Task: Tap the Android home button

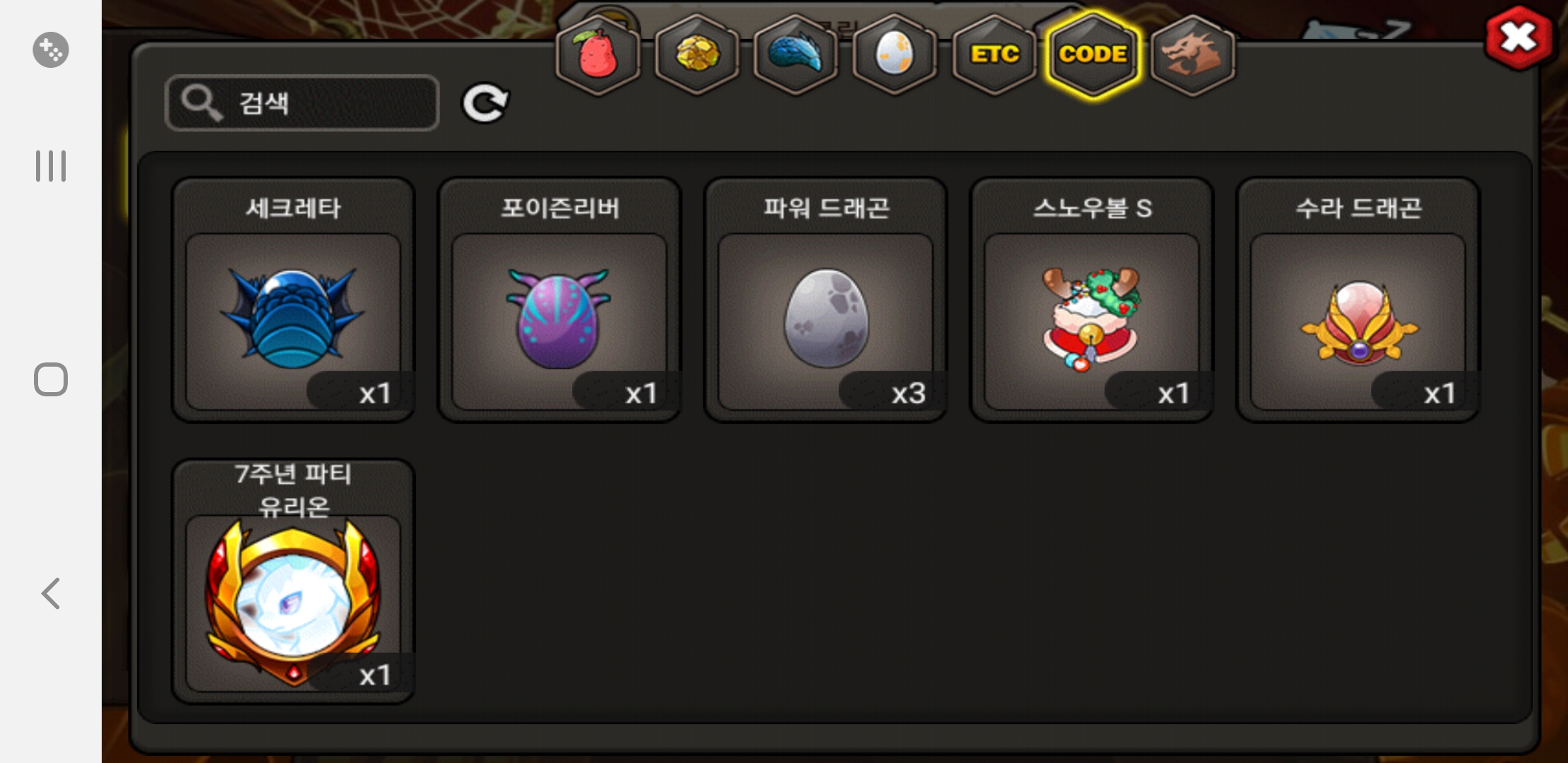Action: (51, 379)
